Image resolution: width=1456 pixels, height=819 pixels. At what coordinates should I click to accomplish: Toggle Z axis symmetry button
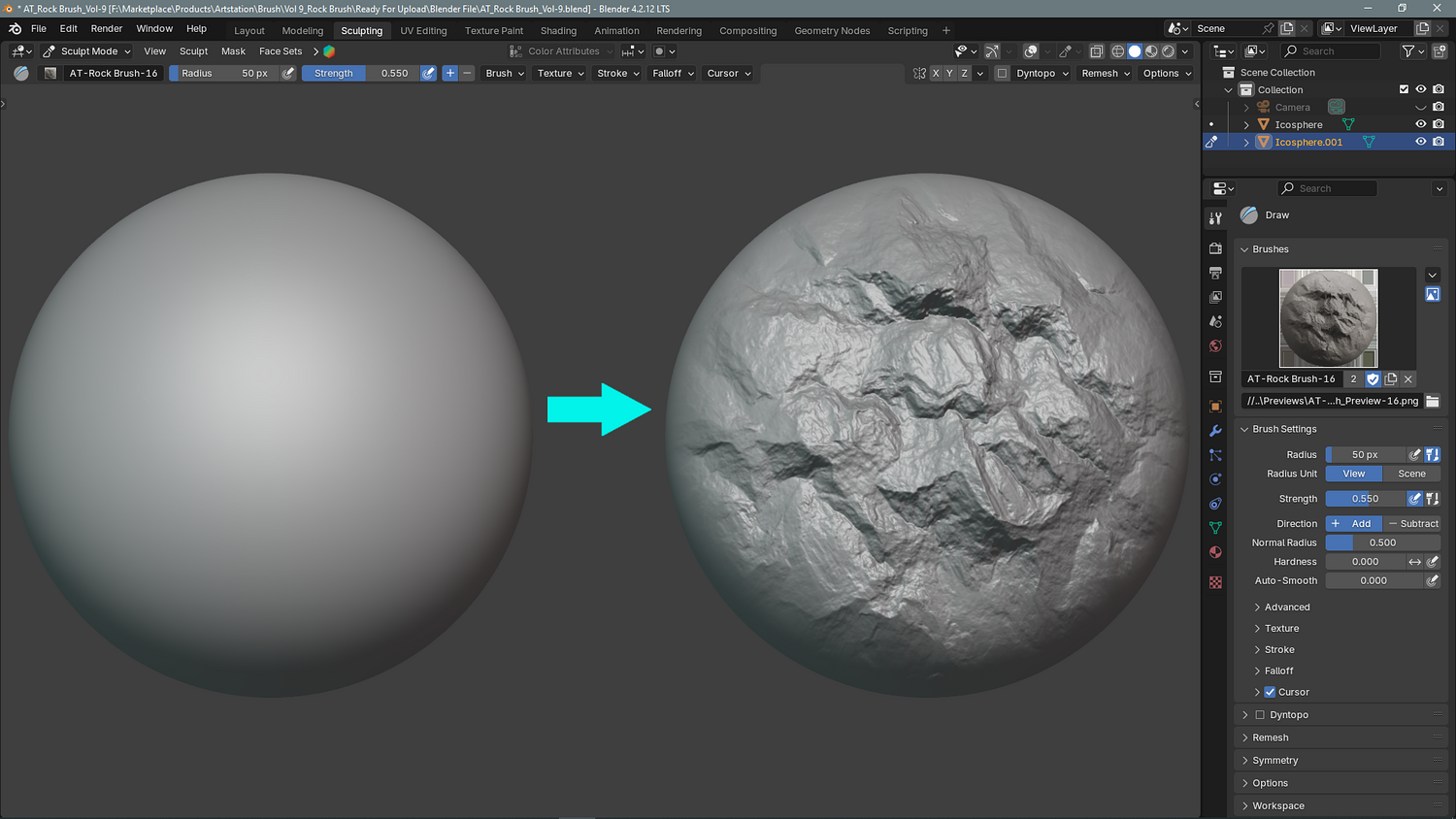[965, 74]
